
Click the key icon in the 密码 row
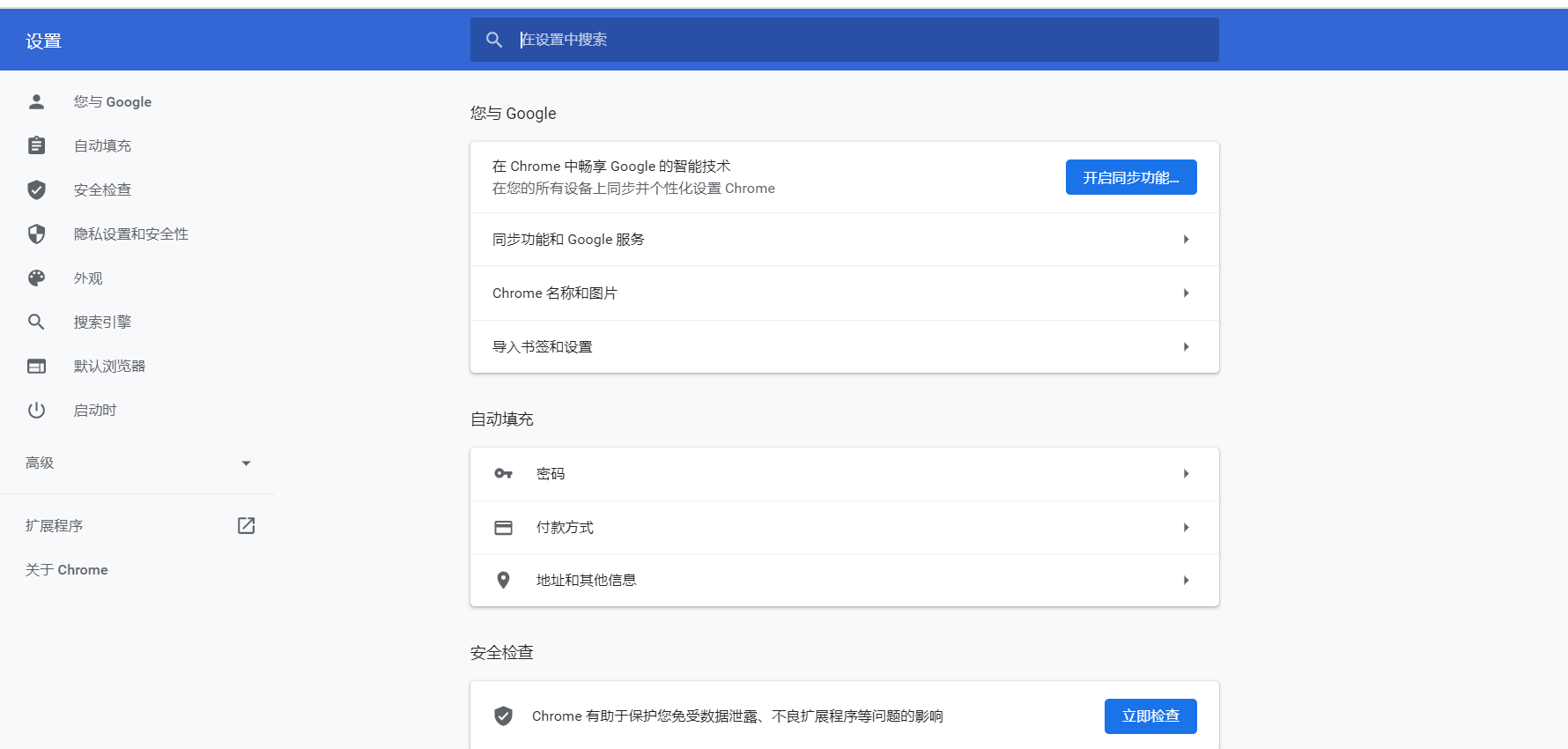(x=503, y=474)
